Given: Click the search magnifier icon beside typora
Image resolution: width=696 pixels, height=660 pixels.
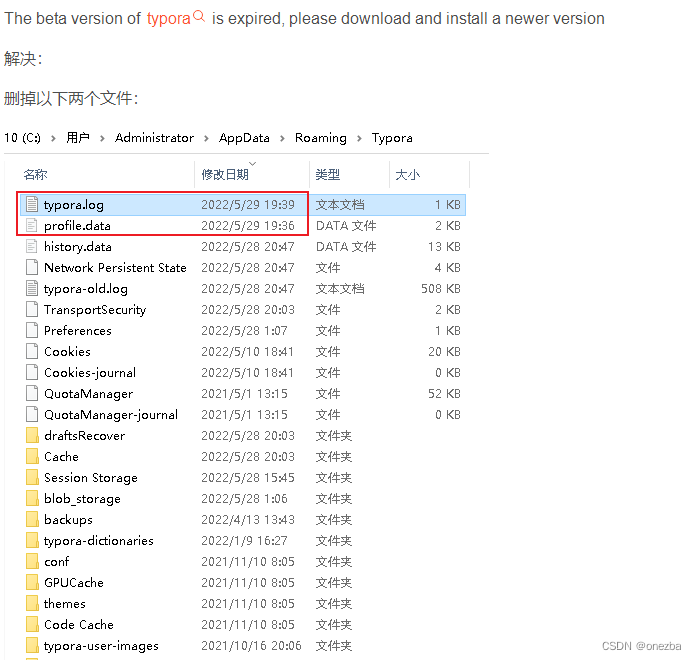Looking at the screenshot, I should 199,16.
